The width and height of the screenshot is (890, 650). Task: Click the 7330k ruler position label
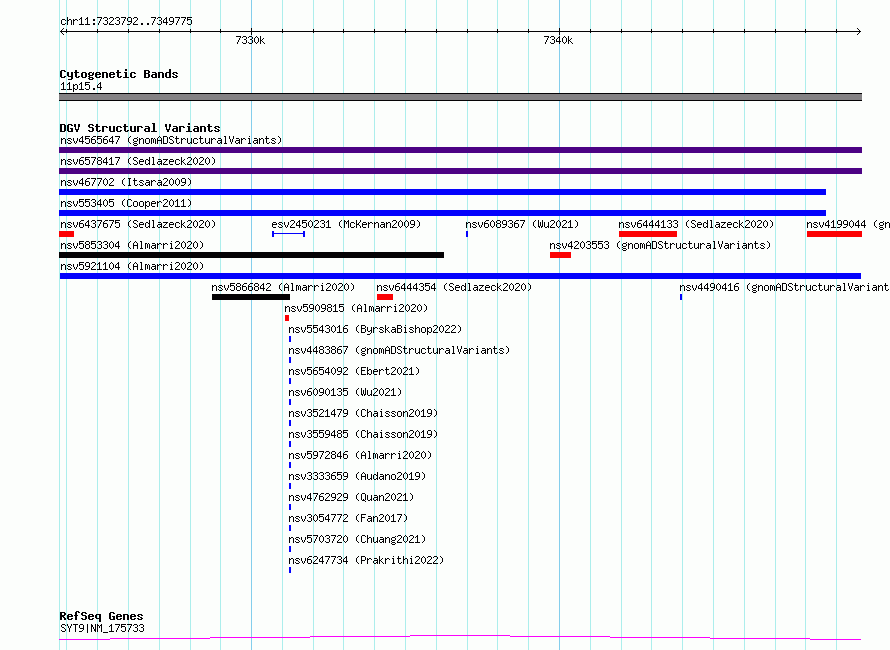tap(250, 40)
